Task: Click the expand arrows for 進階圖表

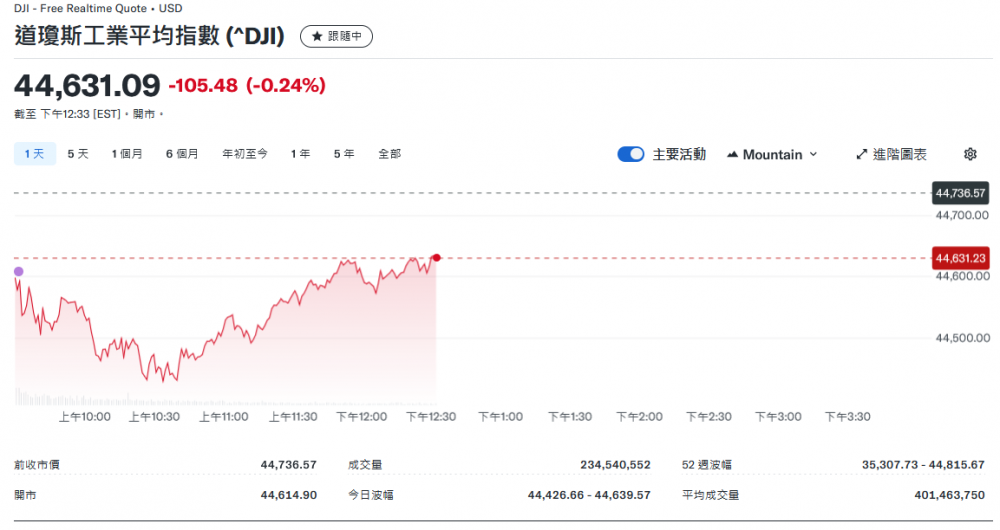Action: 862,154
